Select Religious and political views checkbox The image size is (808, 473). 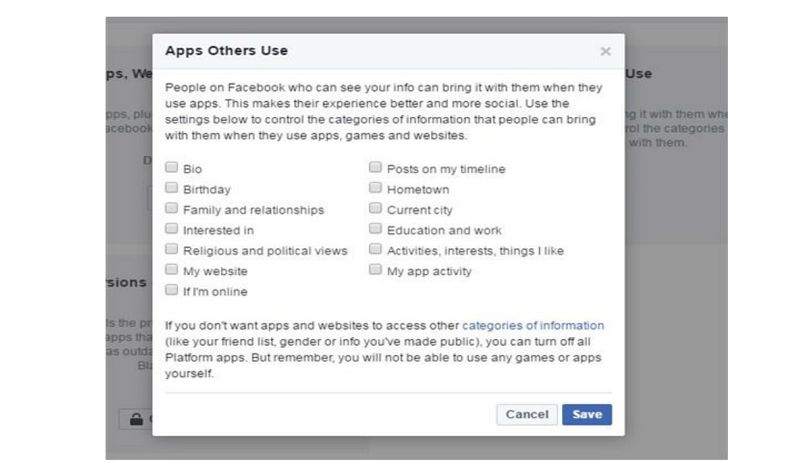click(172, 249)
